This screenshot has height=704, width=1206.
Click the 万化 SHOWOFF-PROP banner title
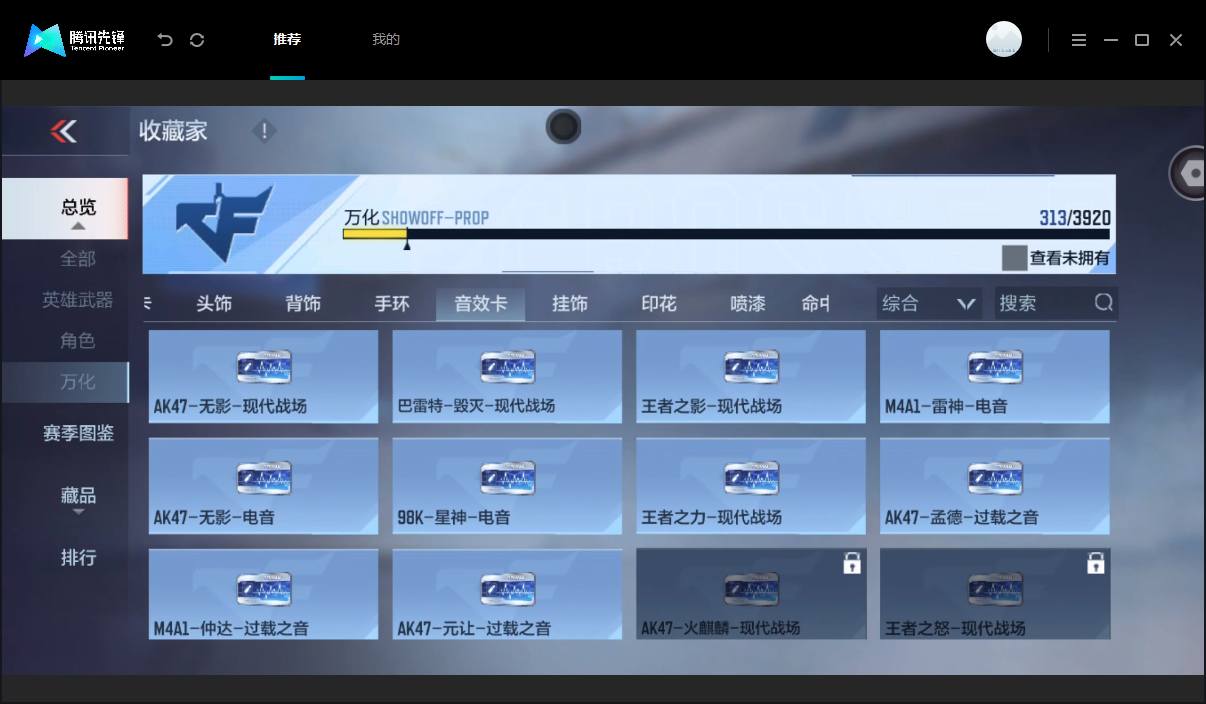click(x=416, y=217)
